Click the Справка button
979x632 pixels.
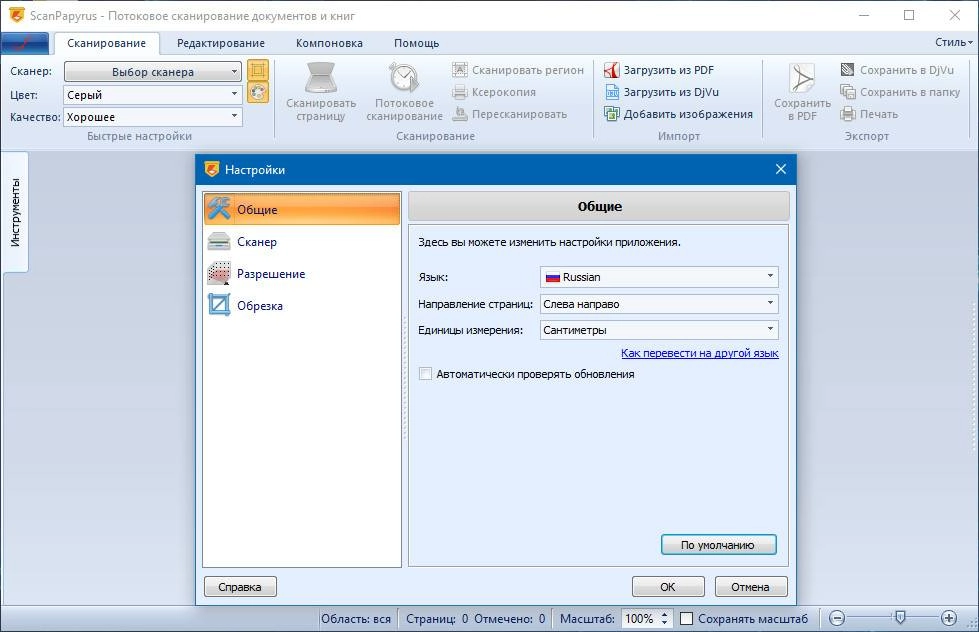click(x=240, y=586)
